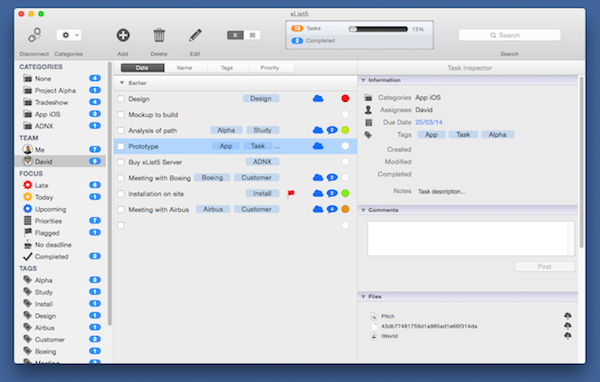Click the red flag on Installation on site
Screen dimensions: 600x382
[x=291, y=194]
